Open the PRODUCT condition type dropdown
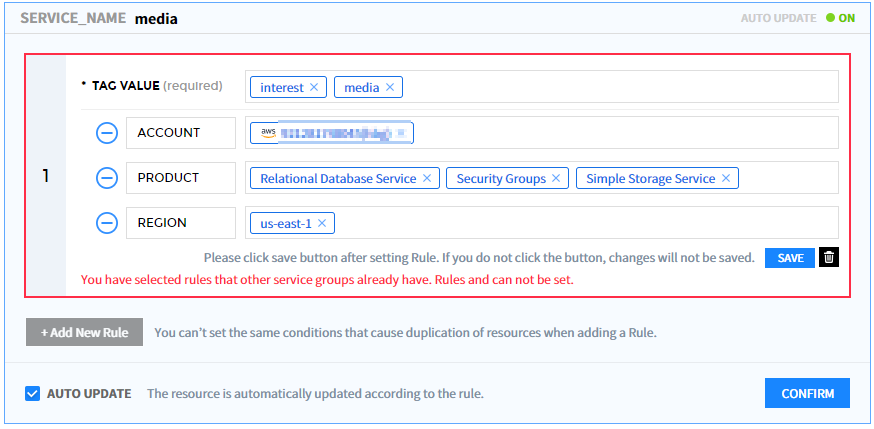The width and height of the screenshot is (874, 429). coord(181,178)
